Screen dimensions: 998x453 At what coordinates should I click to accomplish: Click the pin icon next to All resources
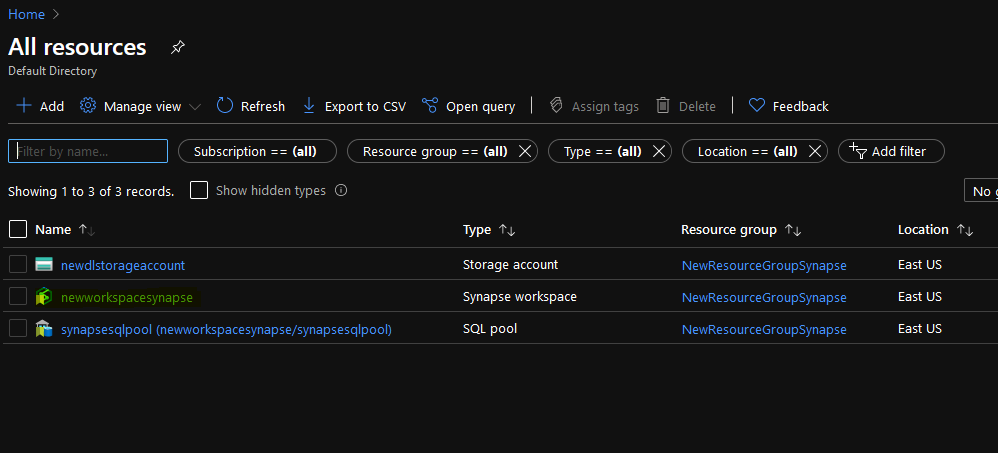(178, 47)
